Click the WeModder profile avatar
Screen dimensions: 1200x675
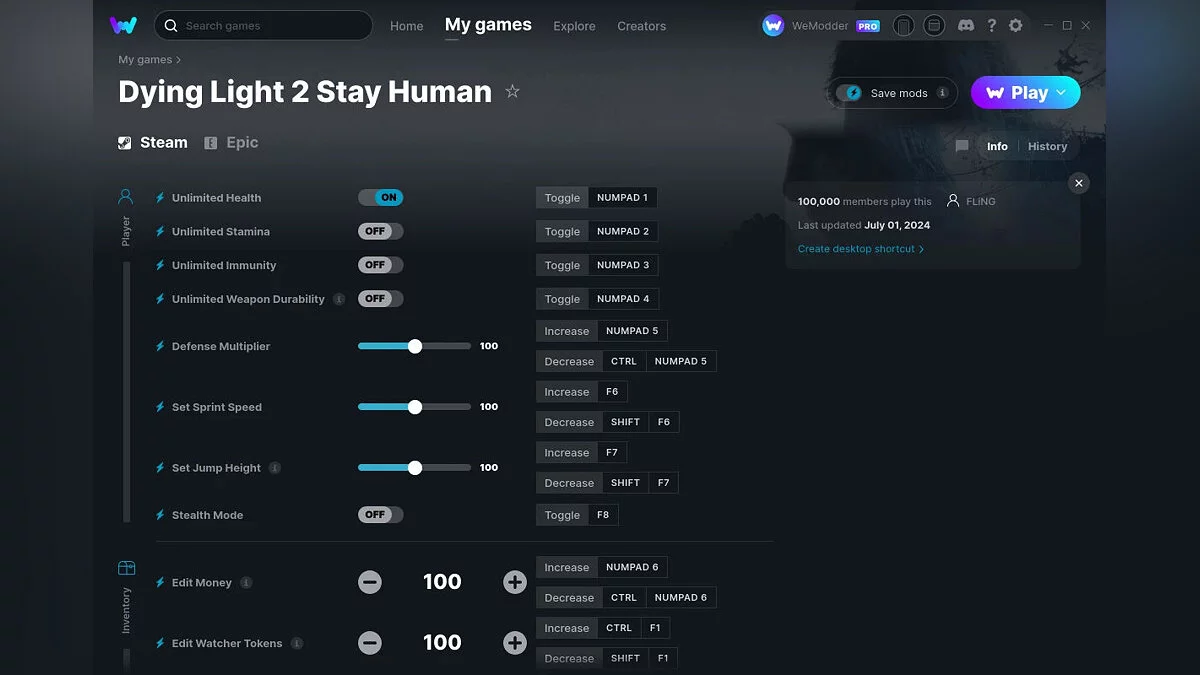pyautogui.click(x=773, y=25)
